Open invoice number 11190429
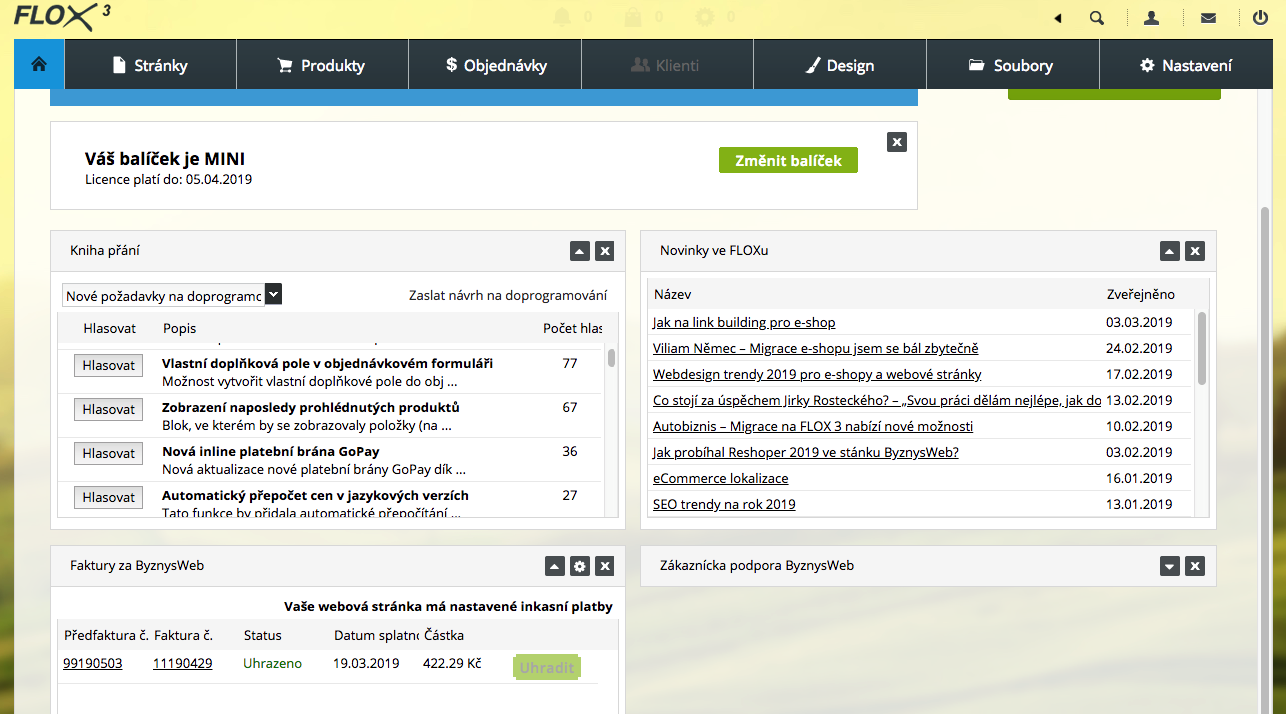1286x714 pixels. (x=182, y=663)
